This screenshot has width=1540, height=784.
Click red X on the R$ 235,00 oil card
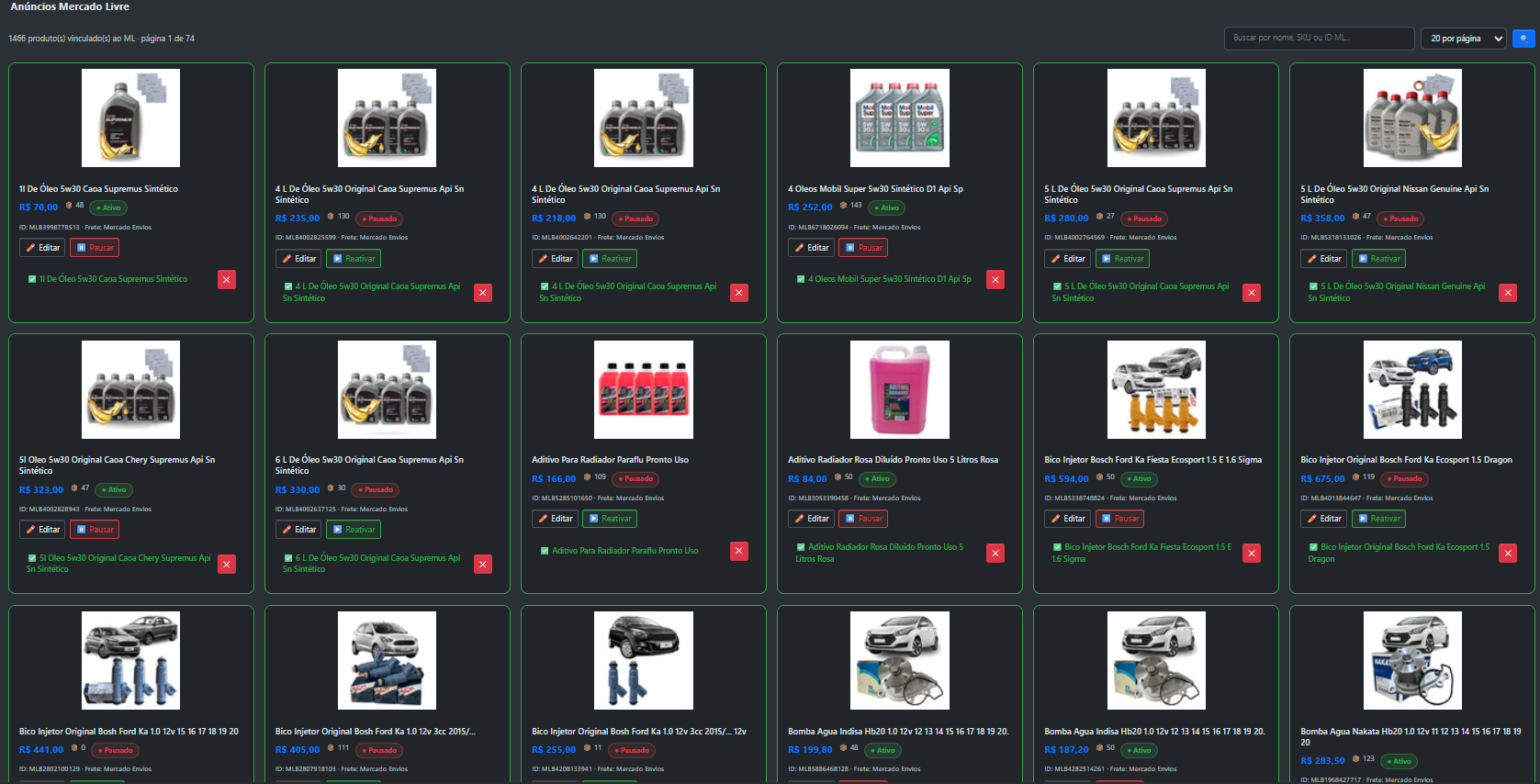tap(483, 293)
